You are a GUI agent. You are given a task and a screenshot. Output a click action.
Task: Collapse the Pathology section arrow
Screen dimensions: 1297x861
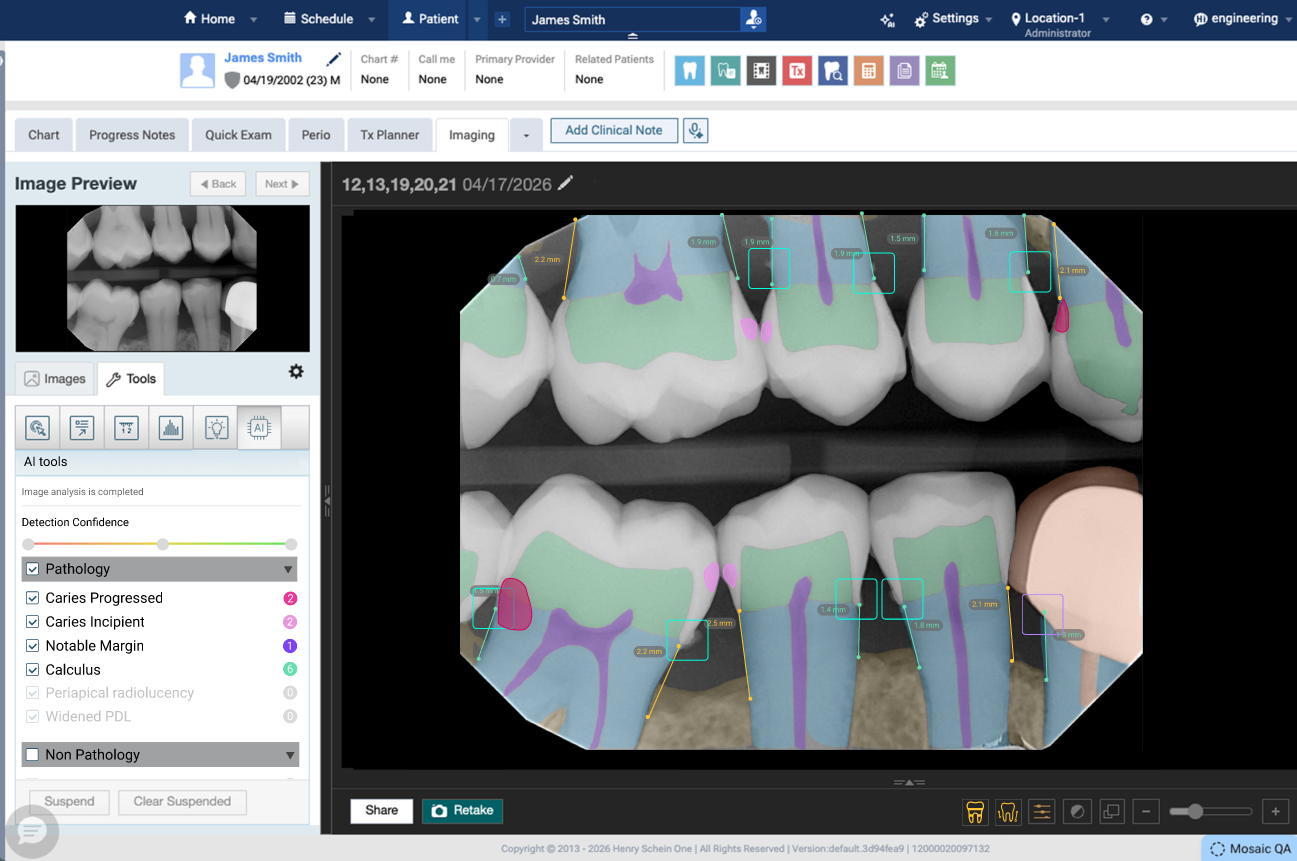[288, 570]
